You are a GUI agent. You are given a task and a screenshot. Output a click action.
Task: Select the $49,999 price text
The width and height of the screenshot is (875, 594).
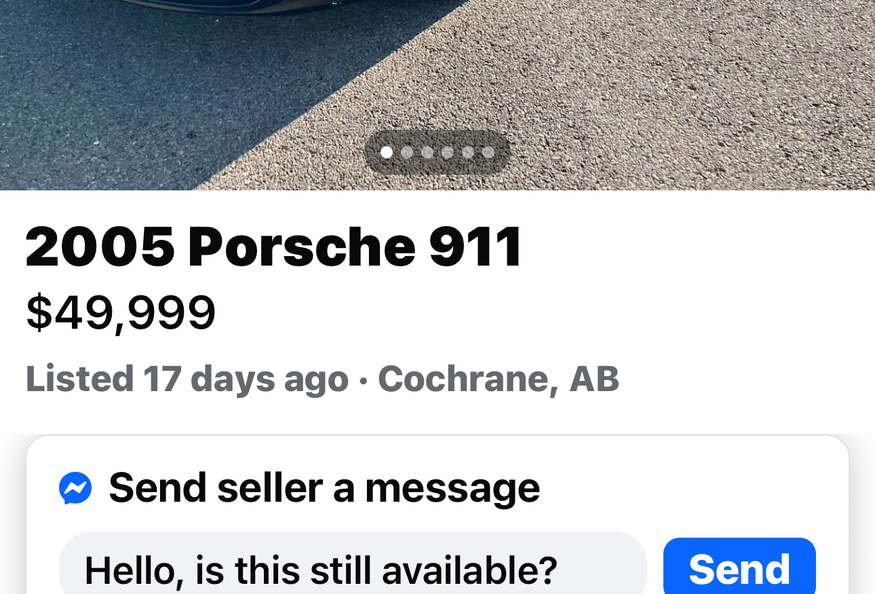tap(121, 313)
